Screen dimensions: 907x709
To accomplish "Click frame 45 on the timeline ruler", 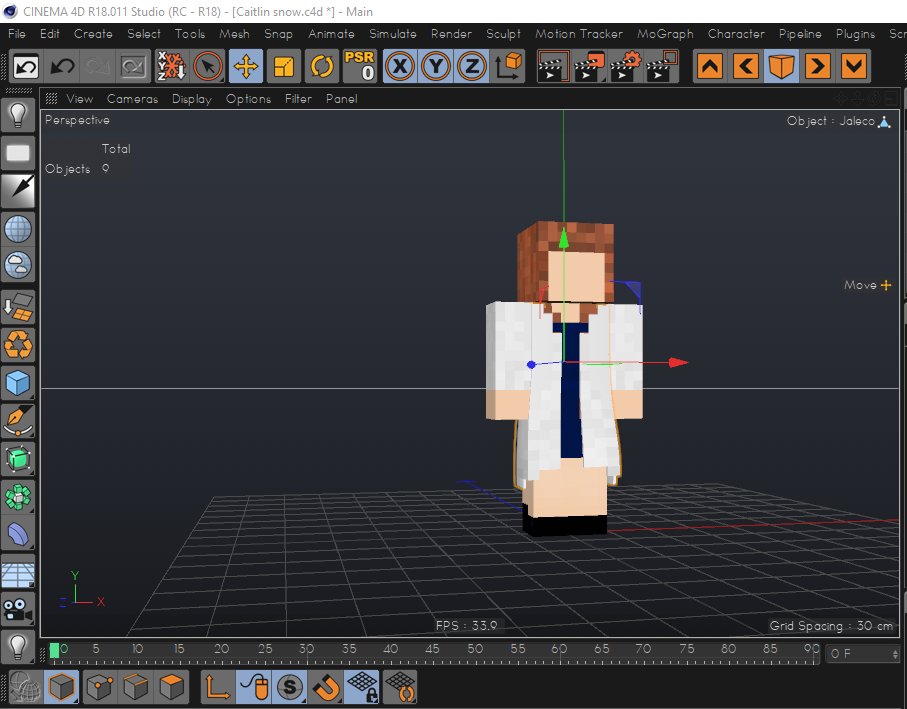I will pyautogui.click(x=432, y=649).
